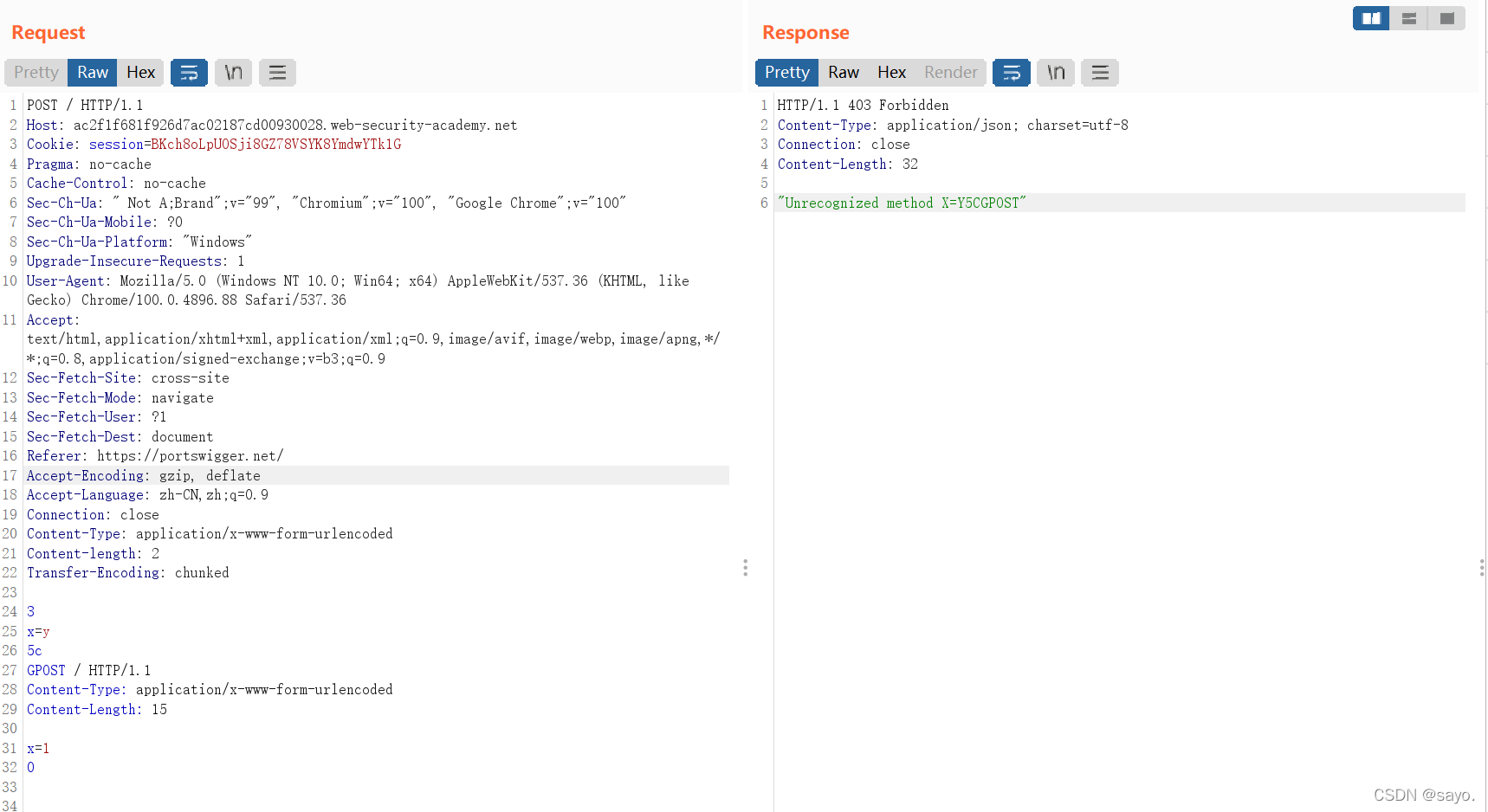
Task: Click the 'POST / HTTP/1.1' request line
Action: [x=85, y=106]
